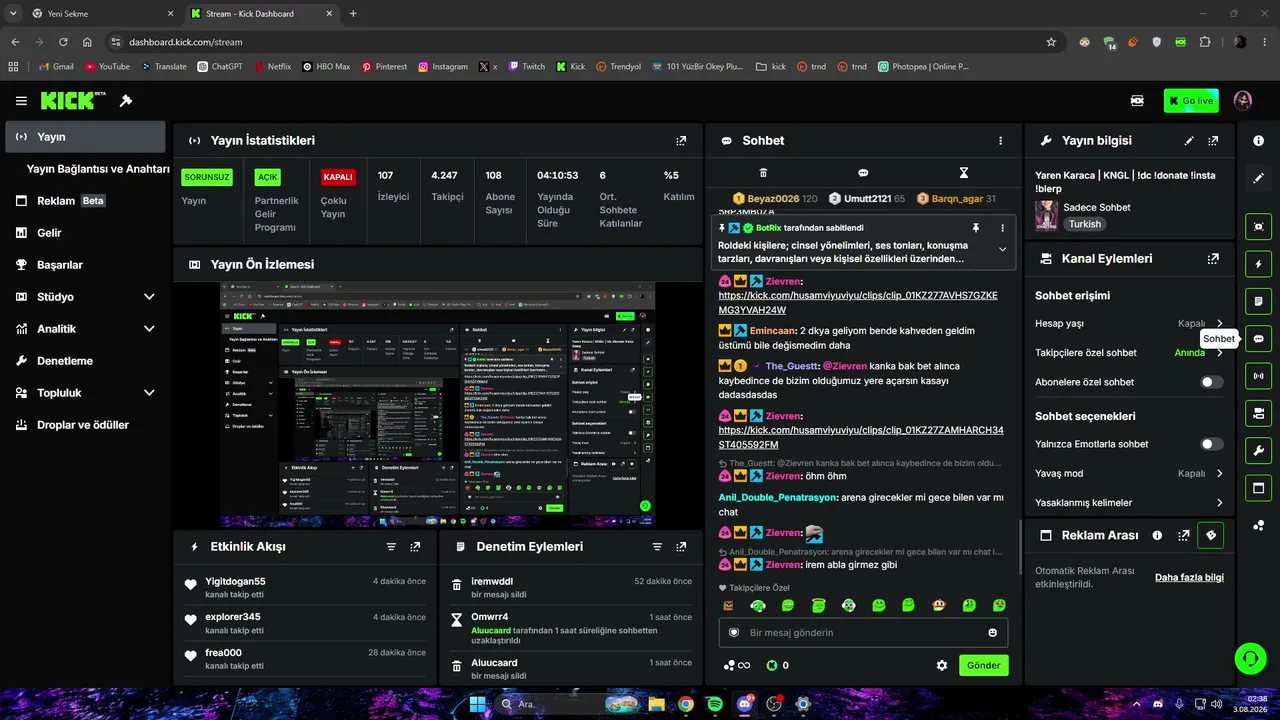Image resolution: width=1280 pixels, height=720 pixels.
Task: Click the info icon in the right sidebar
Action: [x=1259, y=141]
